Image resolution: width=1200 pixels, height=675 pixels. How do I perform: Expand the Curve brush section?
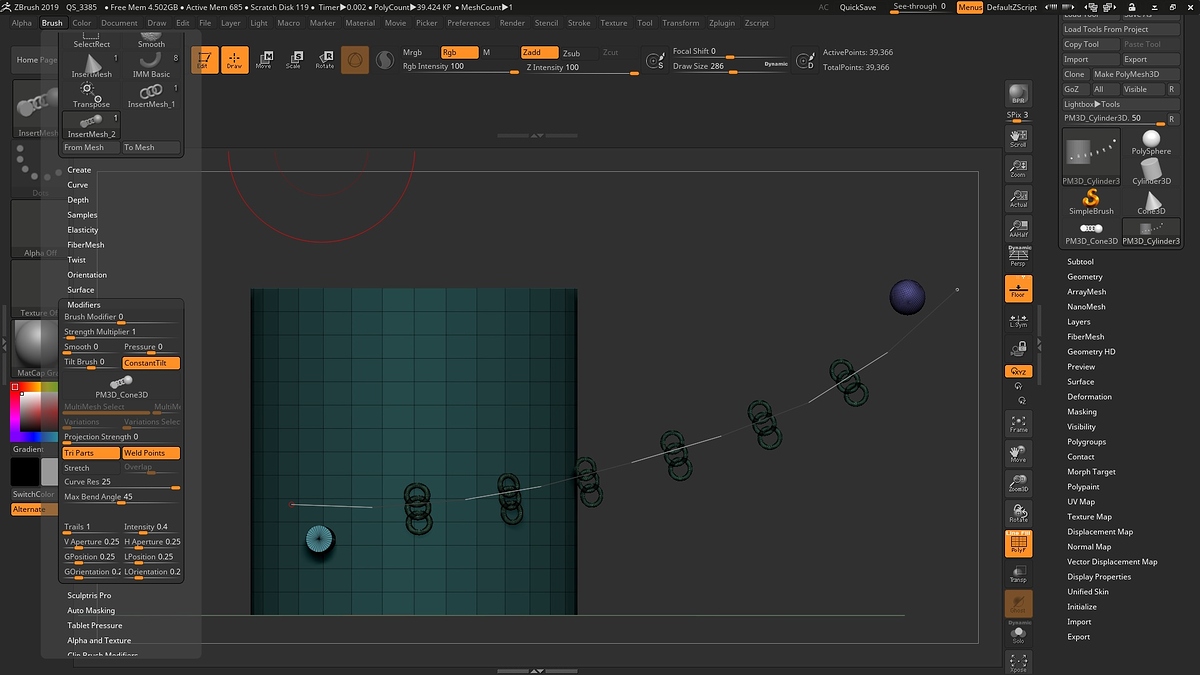(78, 185)
